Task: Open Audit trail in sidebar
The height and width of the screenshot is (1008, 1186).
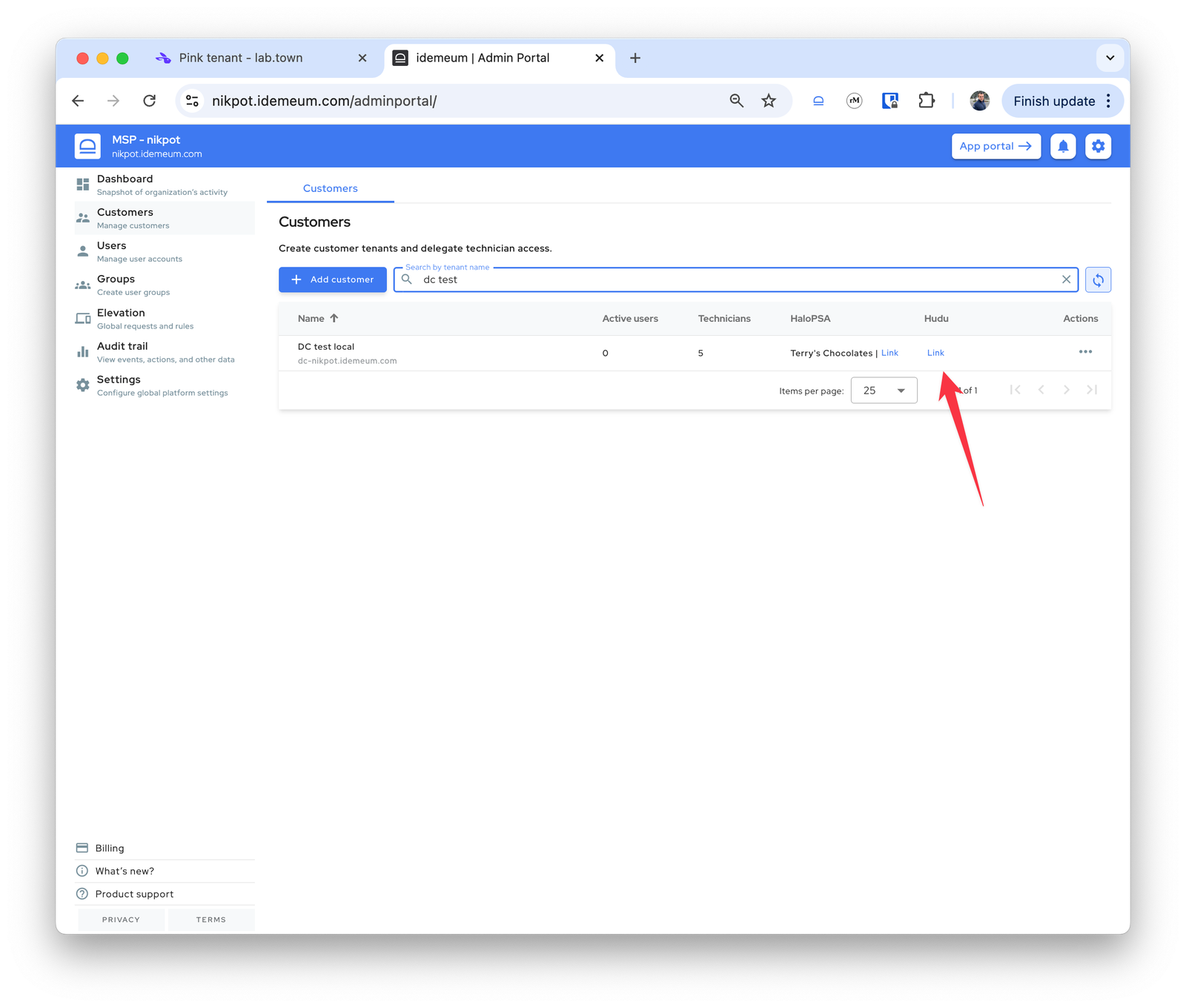Action: coord(165,352)
